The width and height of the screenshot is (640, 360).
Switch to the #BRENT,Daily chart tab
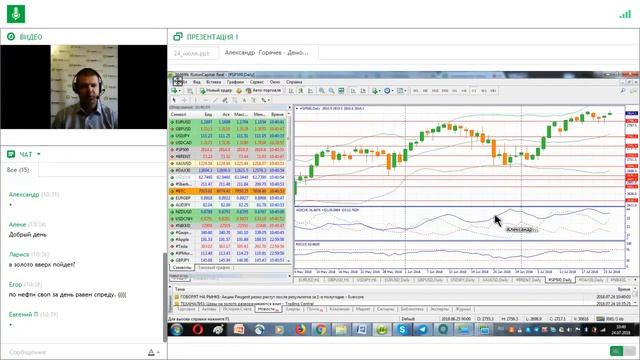click(528, 280)
